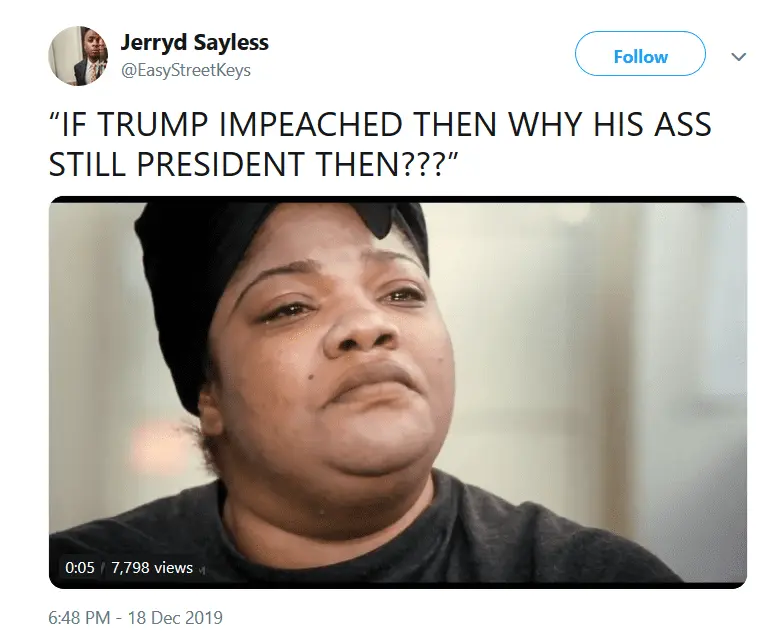
Task: Open the Jerryd Sayless display name link
Action: point(194,42)
